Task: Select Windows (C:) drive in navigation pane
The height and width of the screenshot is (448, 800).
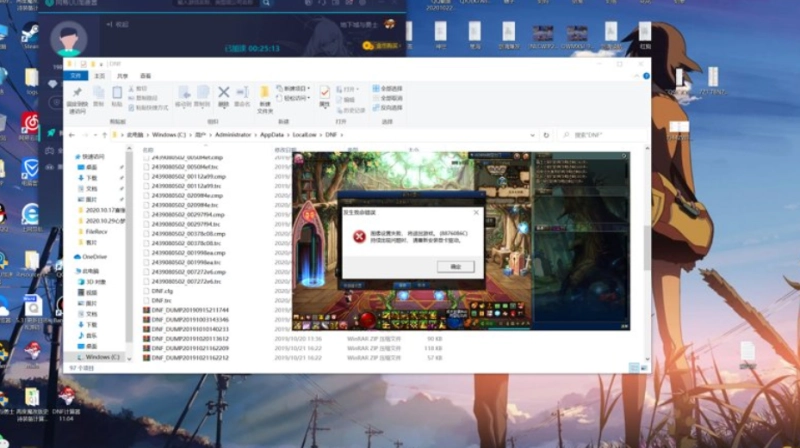Action: click(98, 357)
